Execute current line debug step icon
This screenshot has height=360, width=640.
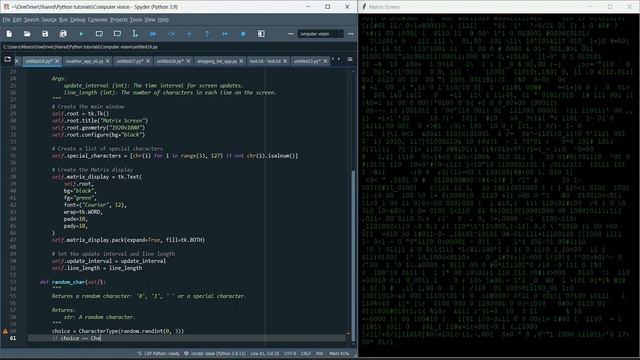(x=171, y=34)
